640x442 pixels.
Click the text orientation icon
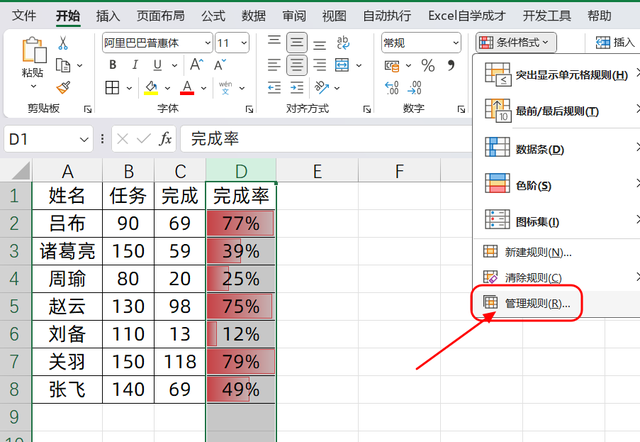[x=322, y=87]
